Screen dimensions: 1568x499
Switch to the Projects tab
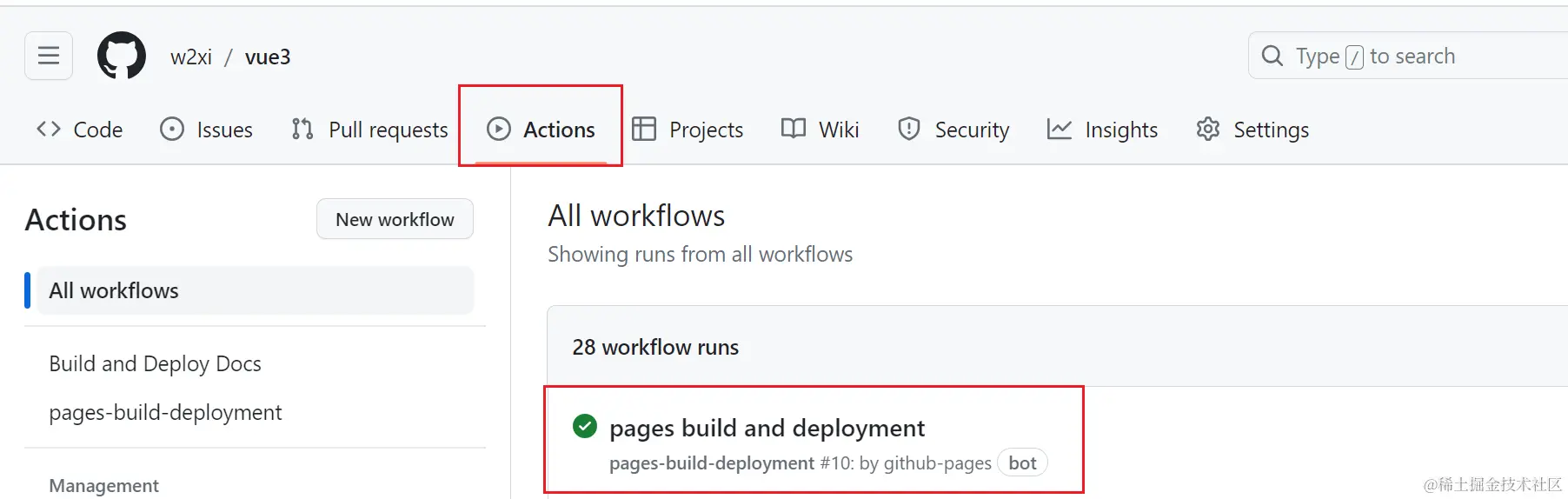click(688, 130)
